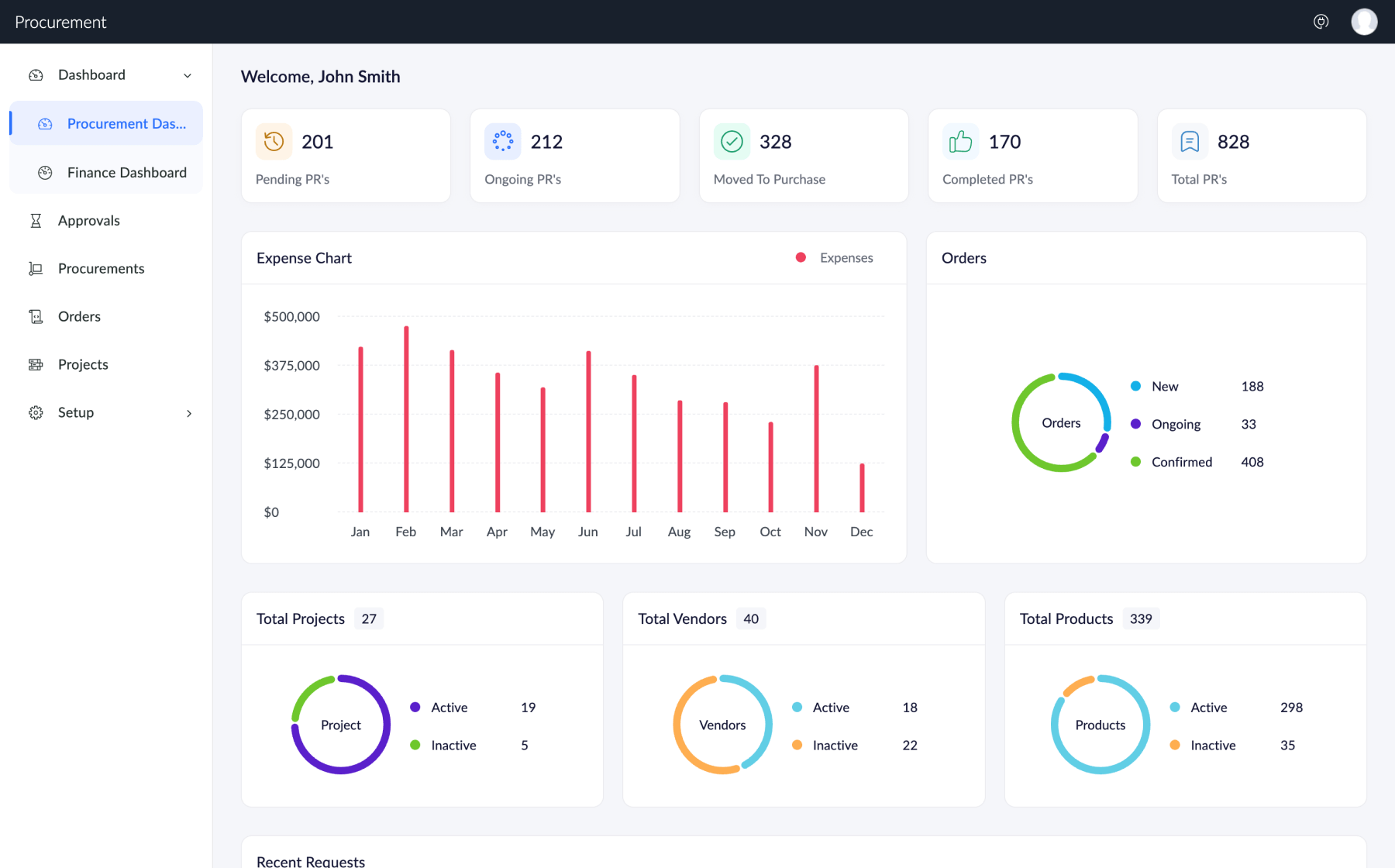
Task: Click the Total PR's document icon
Action: [x=1190, y=142]
